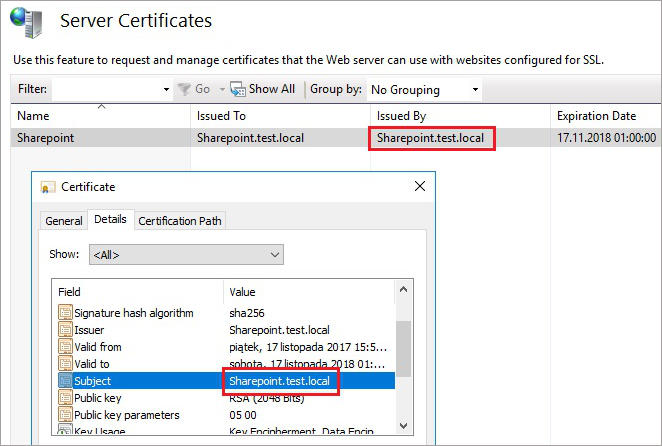Viewport: 662px width, 446px height.
Task: Click the details list scrollbar thumb
Action: click(x=404, y=349)
